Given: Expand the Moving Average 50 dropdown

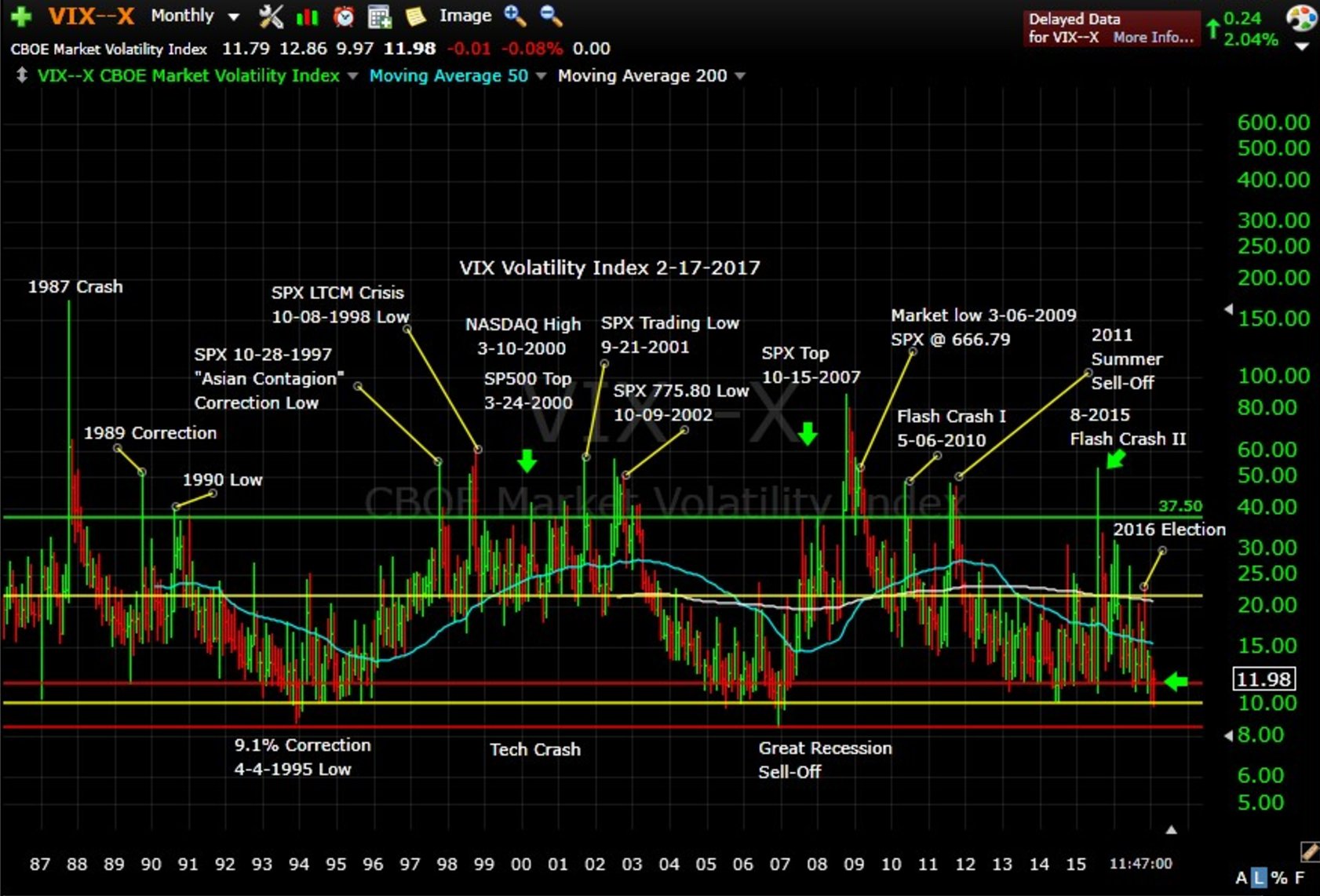Looking at the screenshot, I should pos(541,76).
